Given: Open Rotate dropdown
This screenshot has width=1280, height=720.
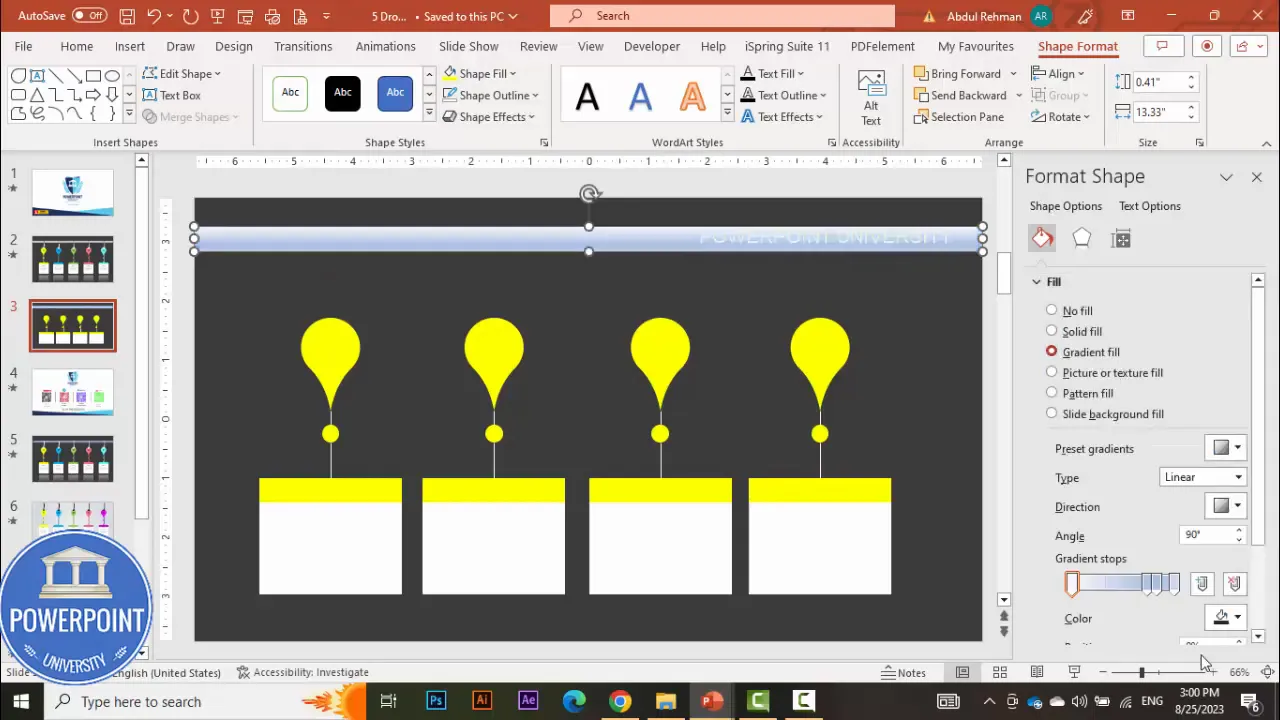Looking at the screenshot, I should [1062, 117].
